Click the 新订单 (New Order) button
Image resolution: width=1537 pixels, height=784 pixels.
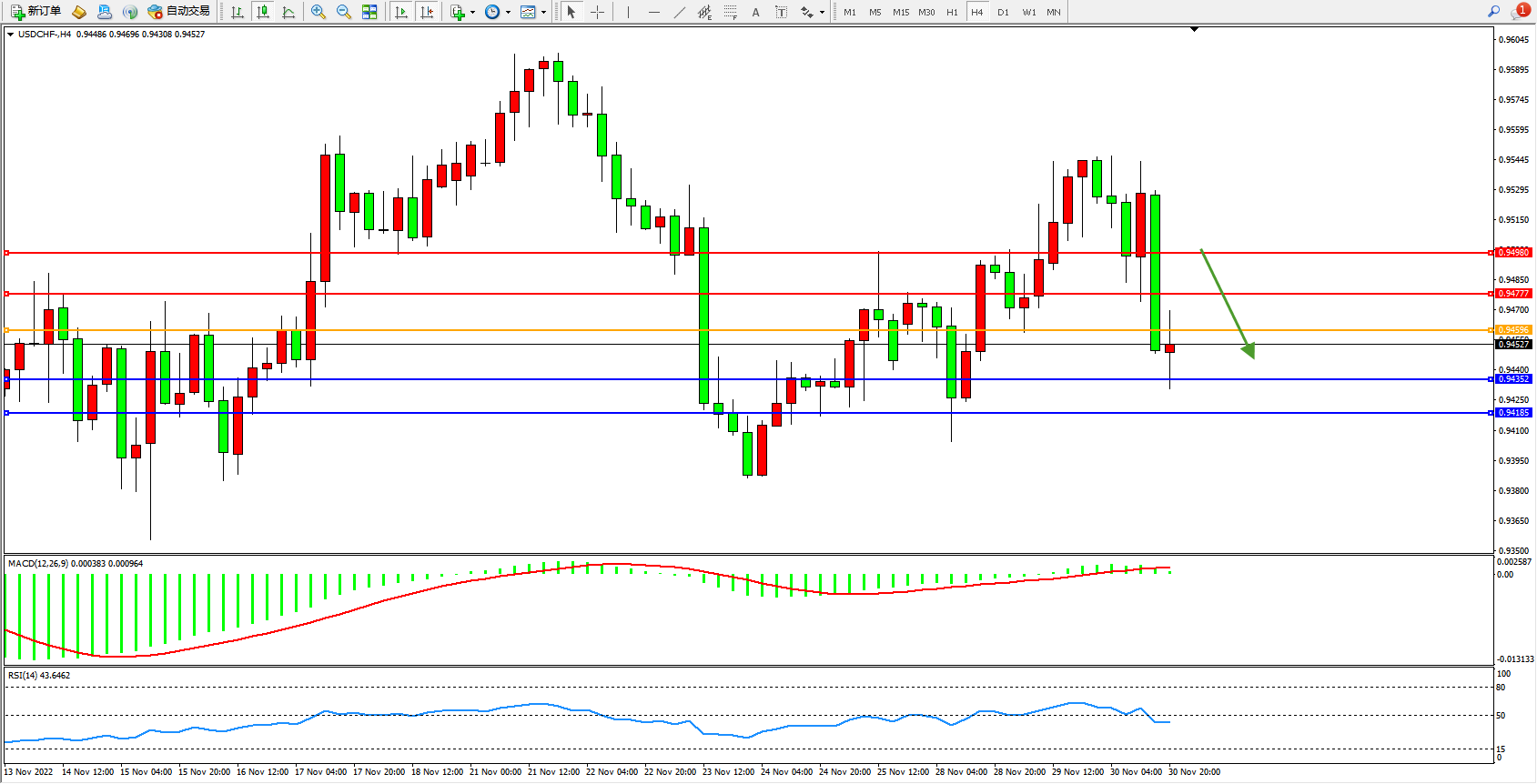point(36,12)
